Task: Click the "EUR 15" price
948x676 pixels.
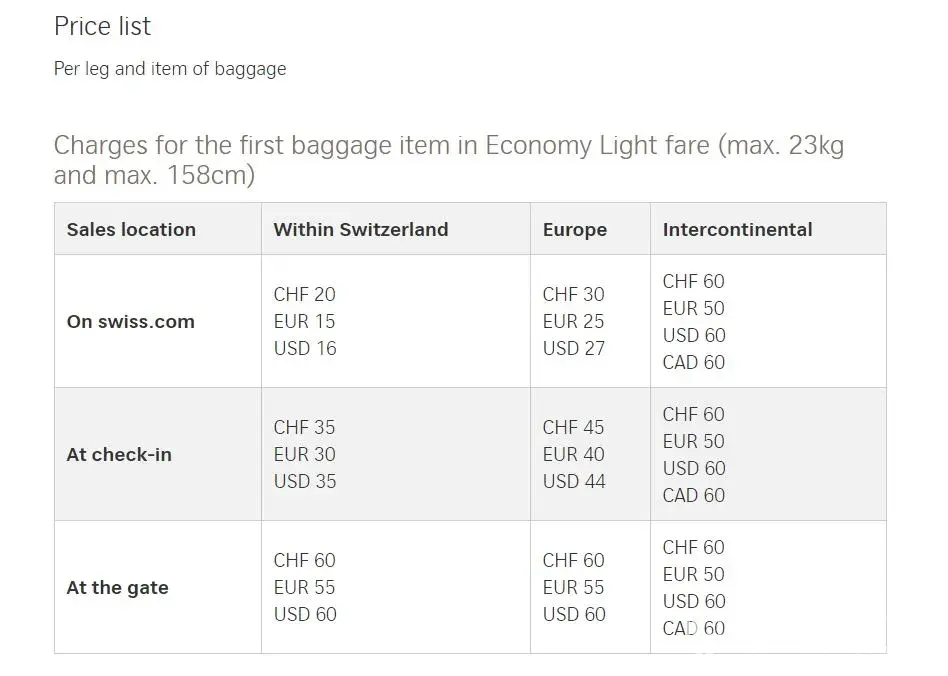Action: (304, 322)
